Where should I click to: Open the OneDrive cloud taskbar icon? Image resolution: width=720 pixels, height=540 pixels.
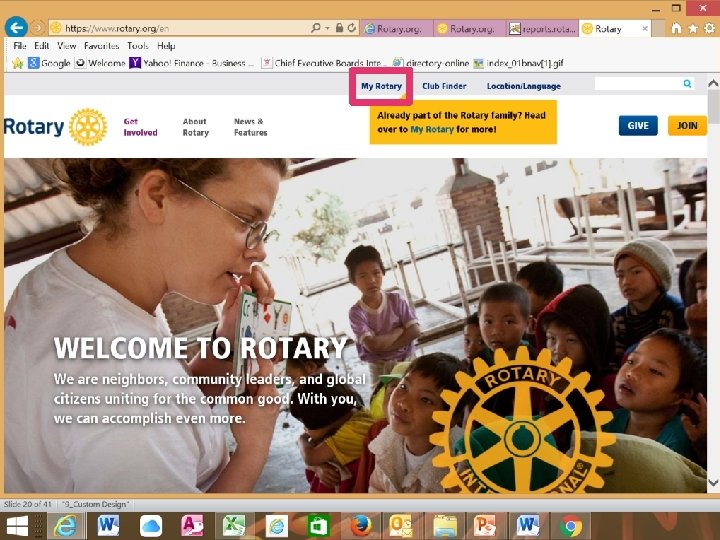pos(151,526)
